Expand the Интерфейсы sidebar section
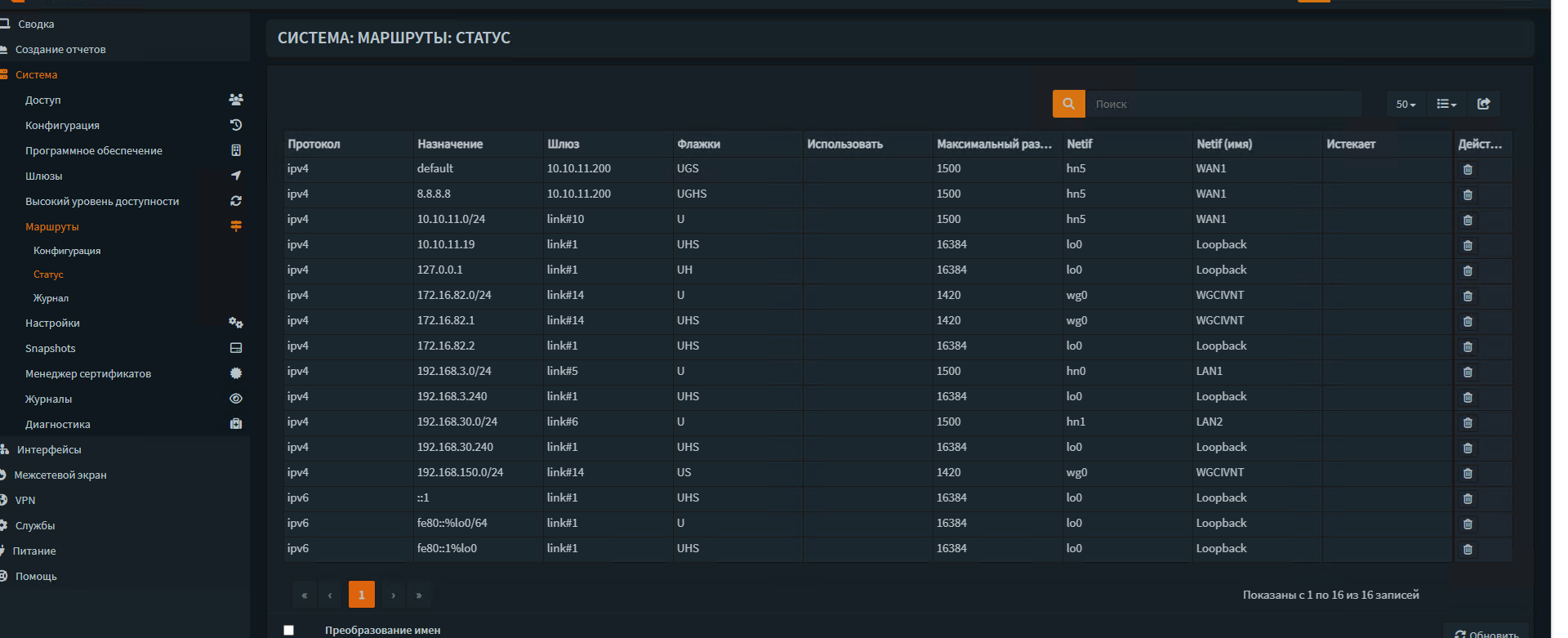The height and width of the screenshot is (638, 1568). pyautogui.click(x=49, y=449)
